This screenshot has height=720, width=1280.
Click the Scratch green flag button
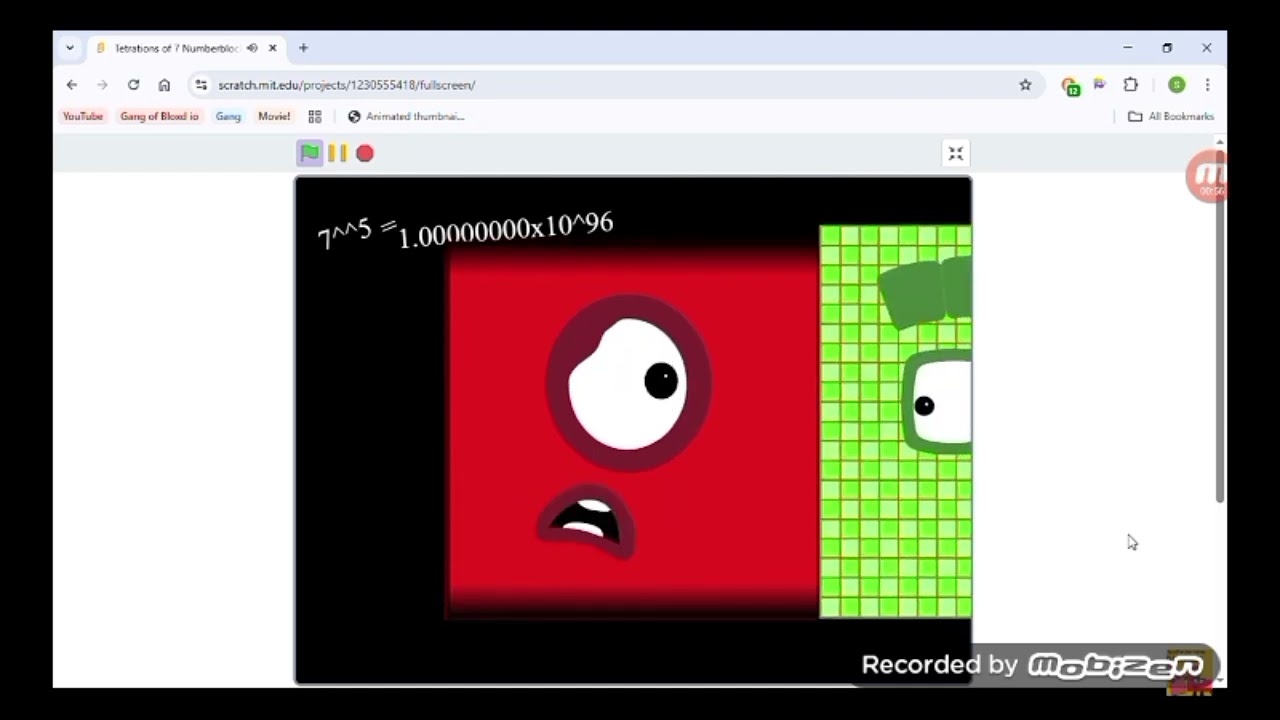coord(310,153)
